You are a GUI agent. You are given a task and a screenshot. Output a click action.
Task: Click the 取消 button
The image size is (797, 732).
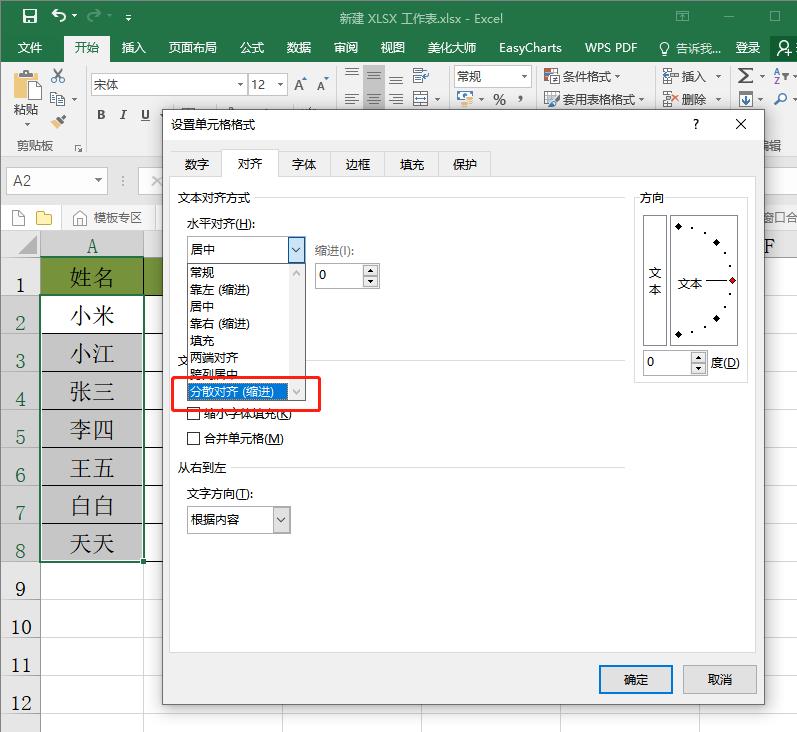719,680
